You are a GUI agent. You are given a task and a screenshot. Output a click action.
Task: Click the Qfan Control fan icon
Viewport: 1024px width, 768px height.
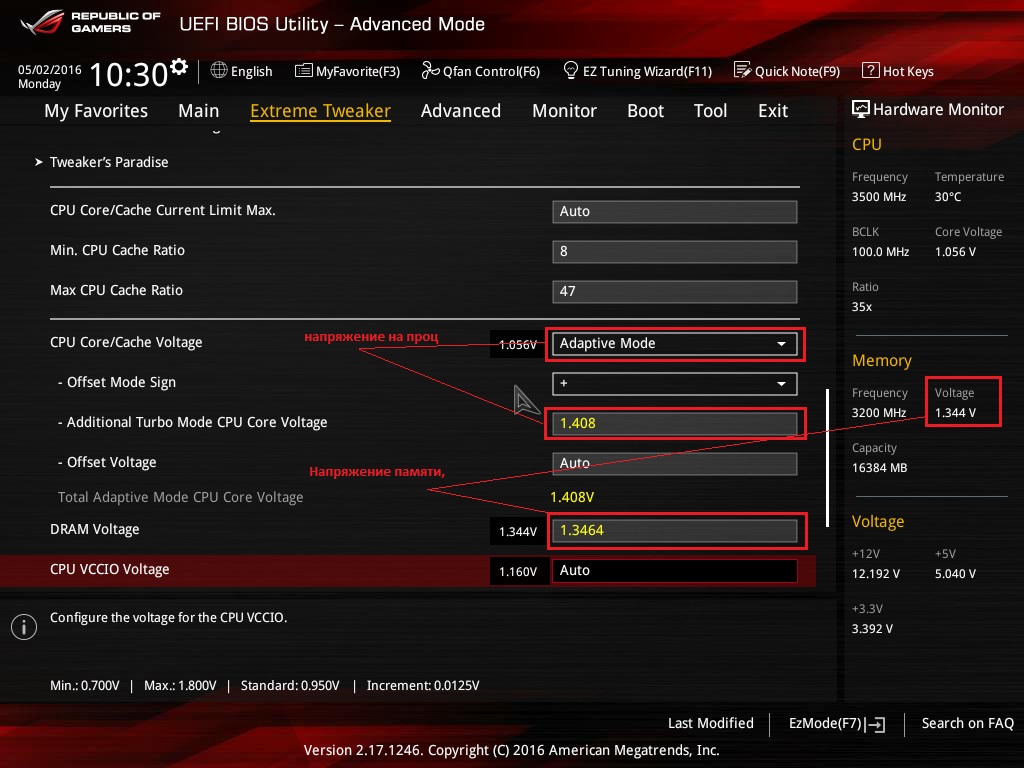tap(430, 70)
